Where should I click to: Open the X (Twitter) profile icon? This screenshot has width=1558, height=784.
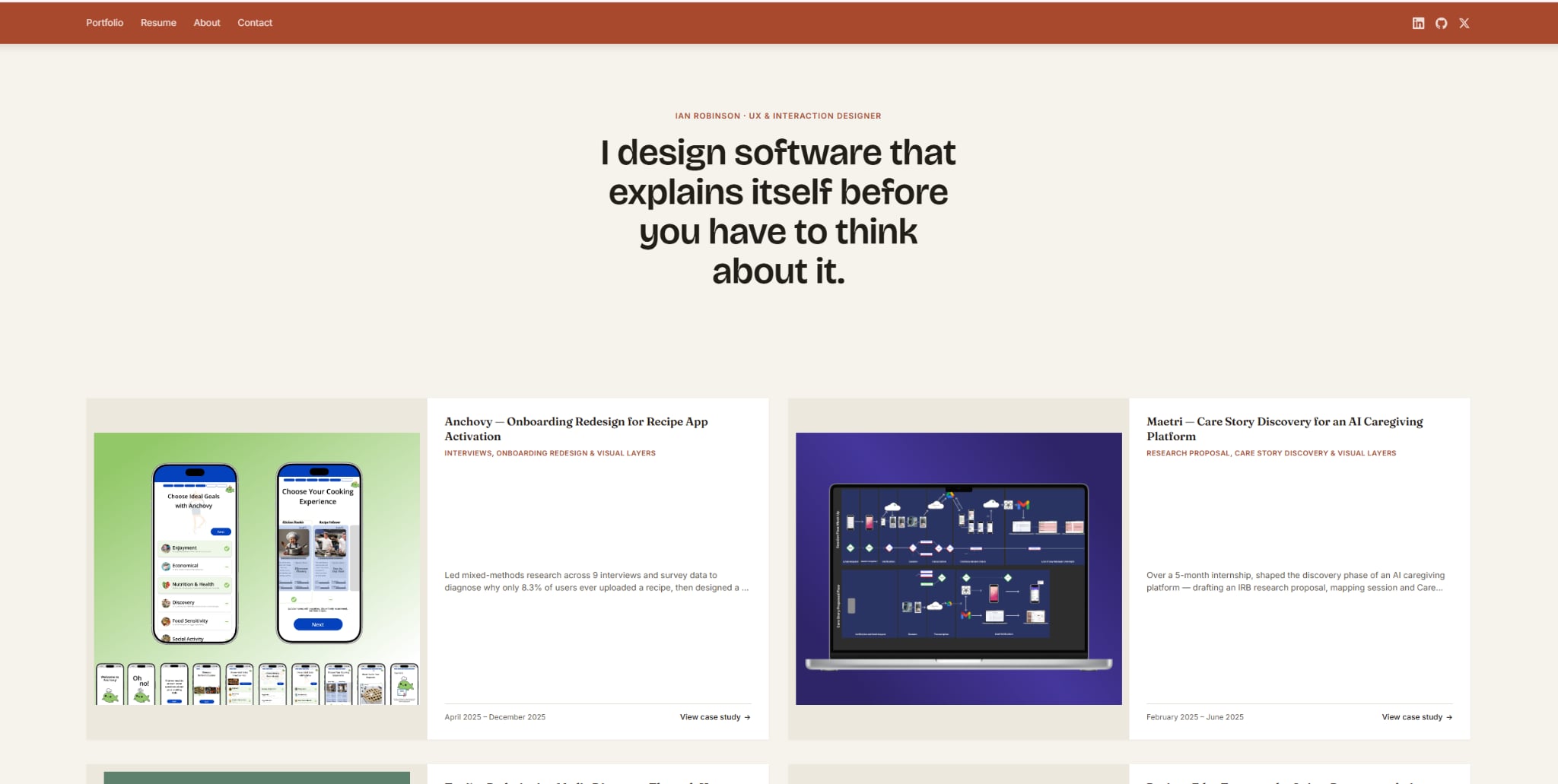(1464, 23)
